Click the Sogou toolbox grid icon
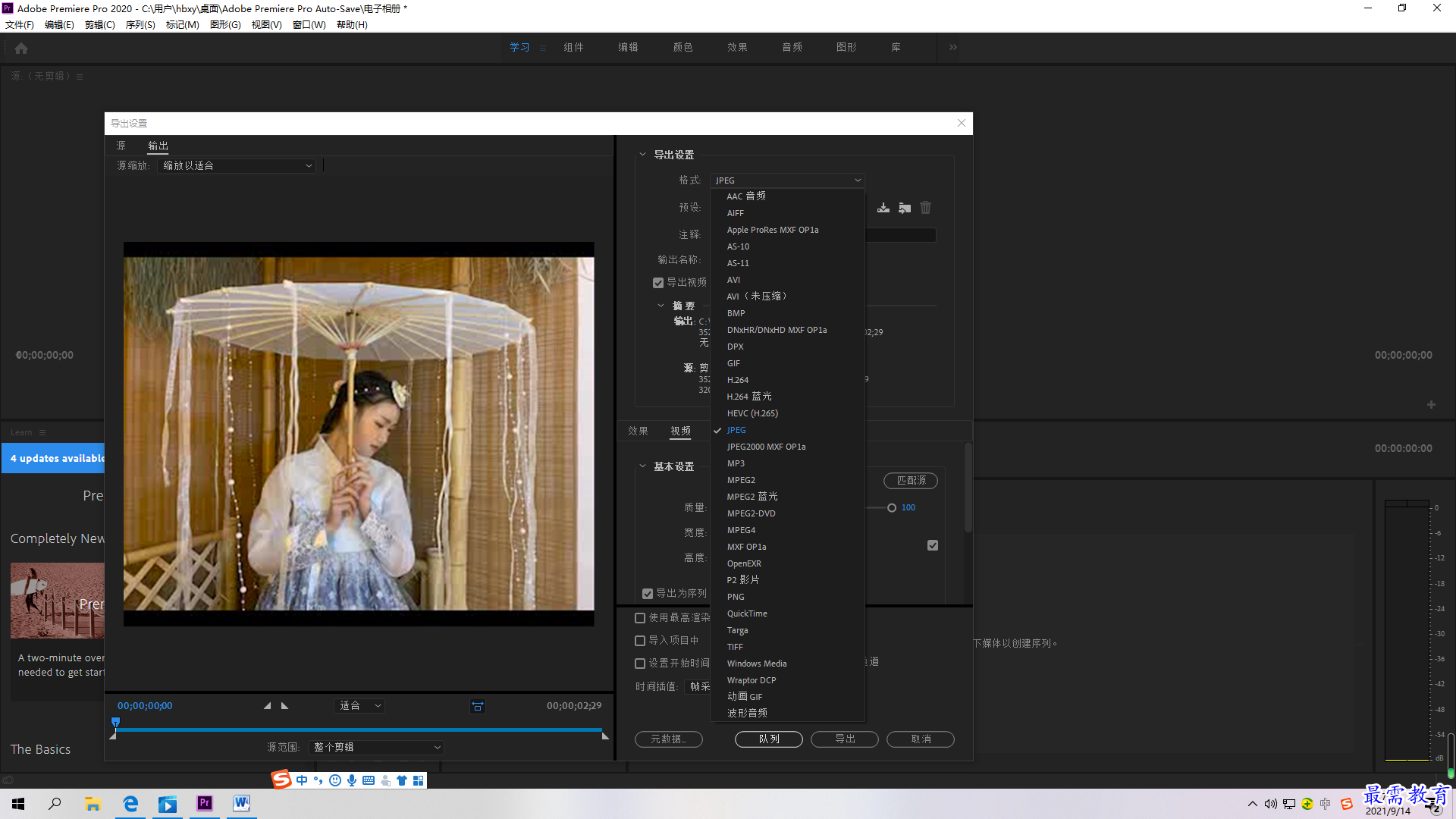The image size is (1456, 819). click(x=419, y=780)
